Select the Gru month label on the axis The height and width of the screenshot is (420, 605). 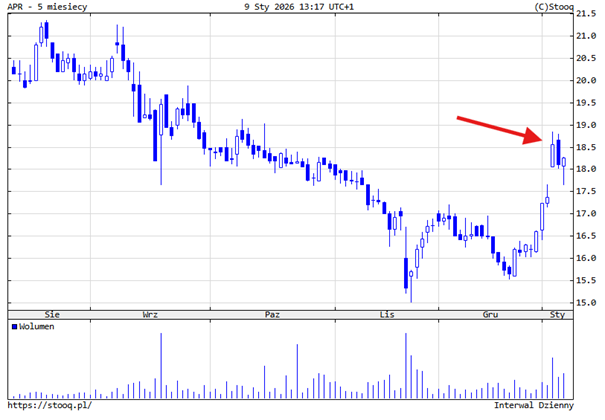click(491, 314)
